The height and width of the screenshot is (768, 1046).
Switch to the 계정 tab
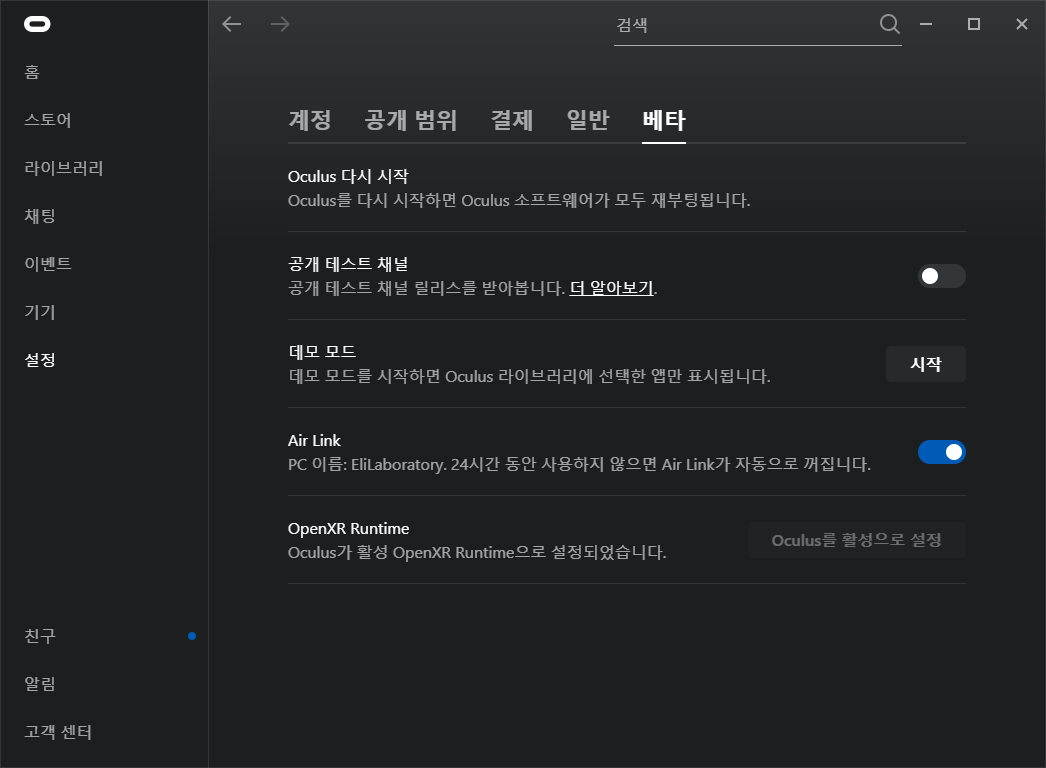(310, 120)
